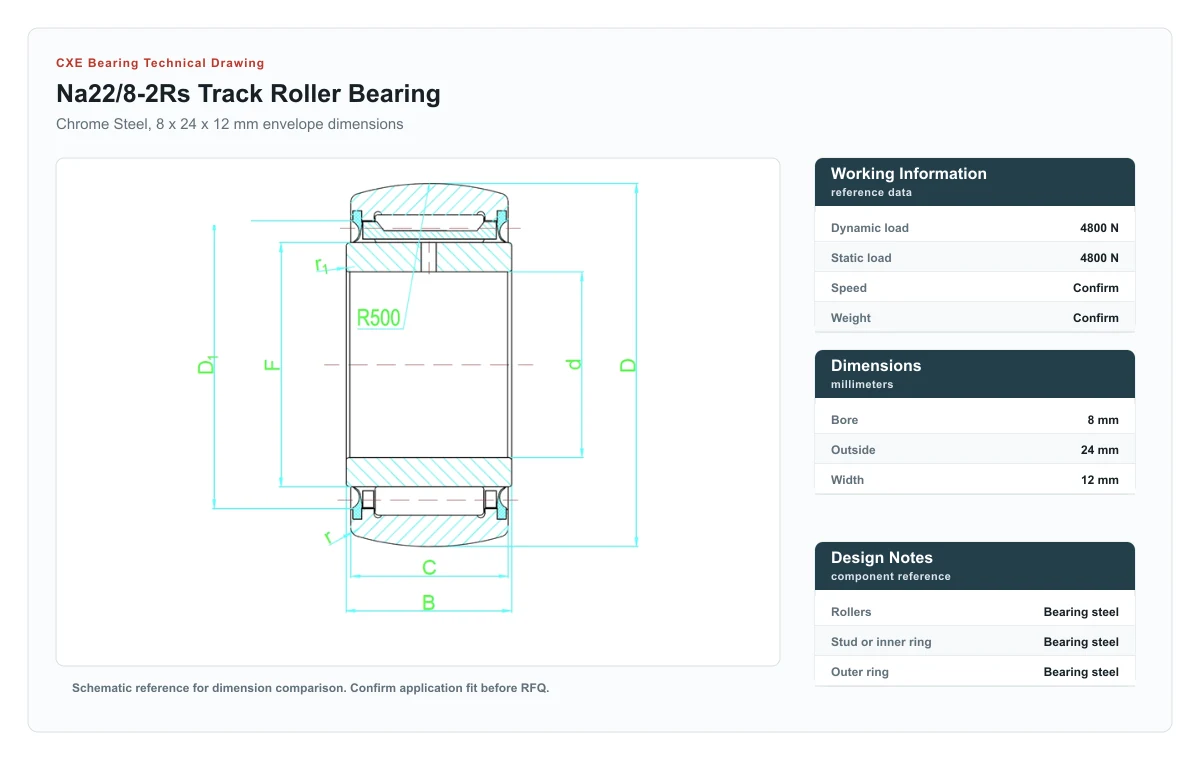
Task: Click the 8 mm Bore value
Action: tap(1102, 420)
